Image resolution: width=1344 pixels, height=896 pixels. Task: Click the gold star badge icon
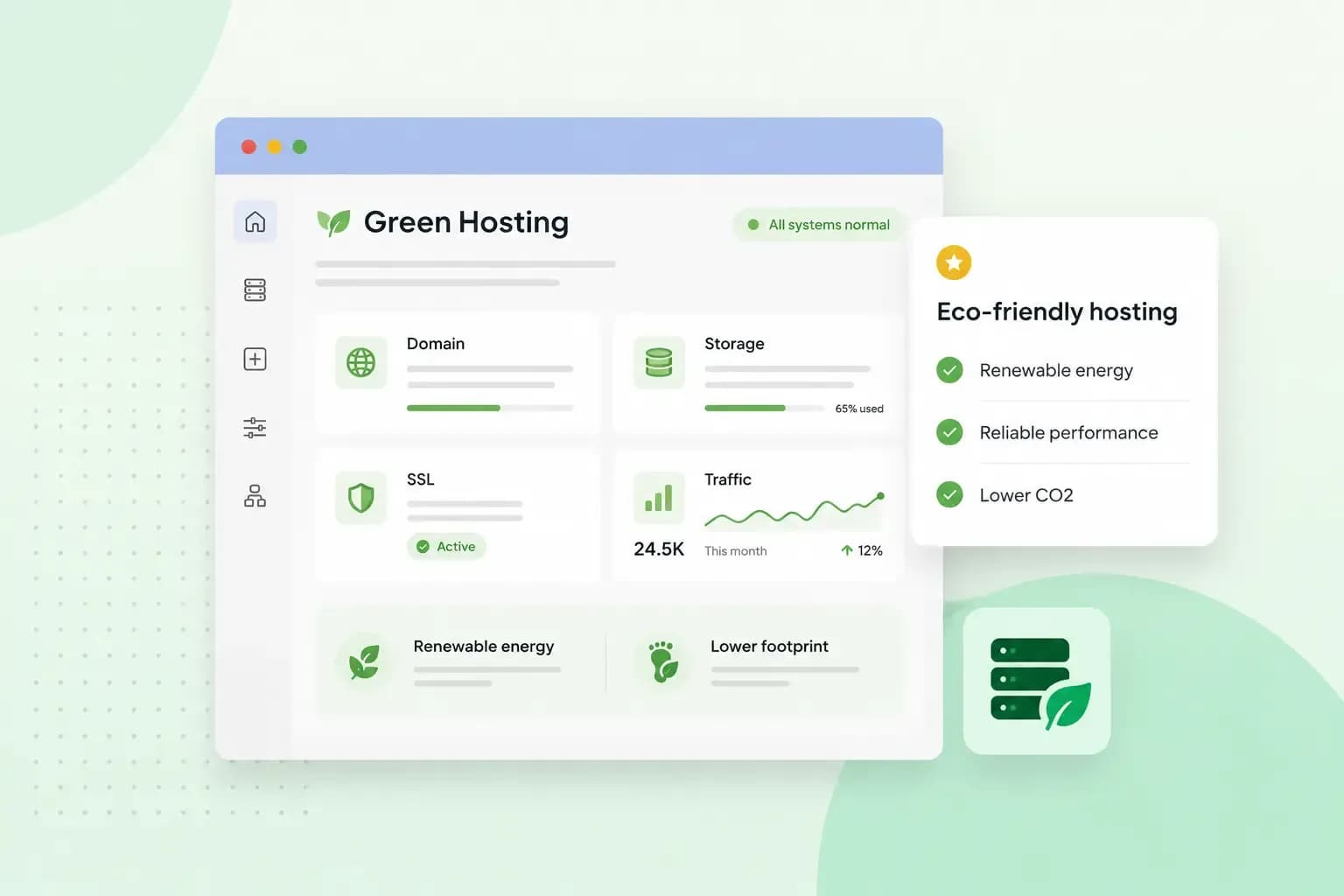point(954,262)
